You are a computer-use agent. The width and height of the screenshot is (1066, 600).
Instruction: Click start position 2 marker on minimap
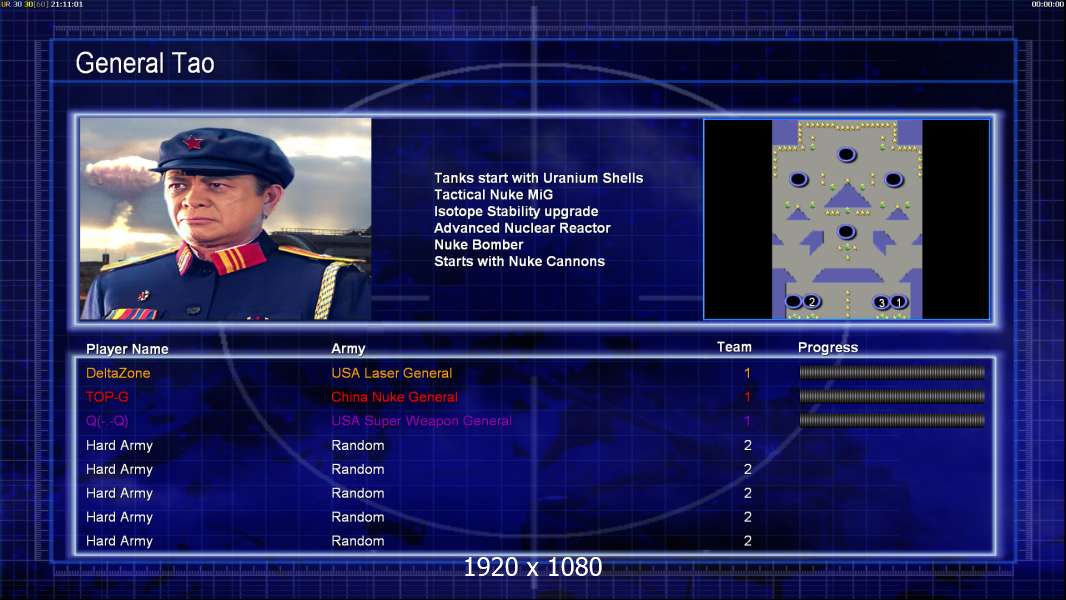(x=811, y=302)
